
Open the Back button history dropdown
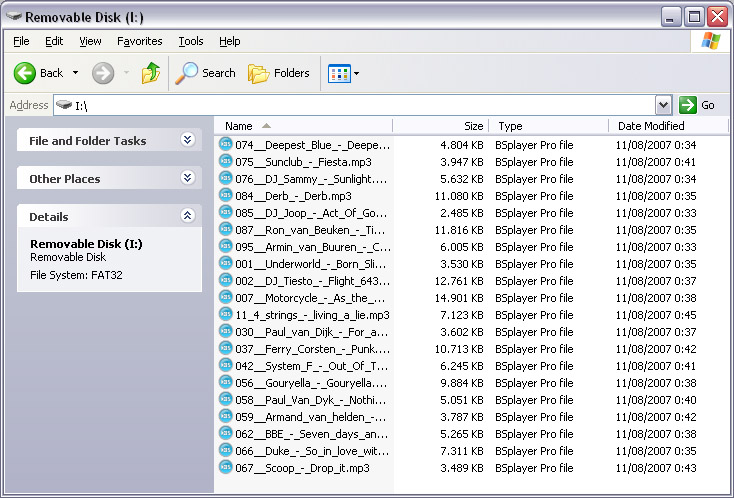click(x=76, y=73)
